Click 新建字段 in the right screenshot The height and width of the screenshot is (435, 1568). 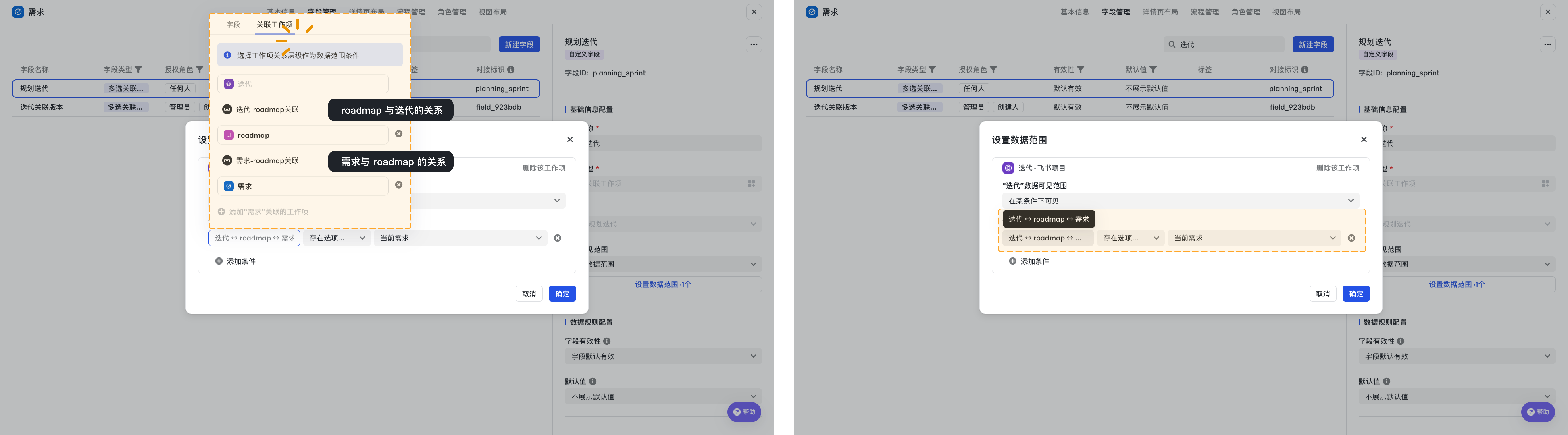1313,45
